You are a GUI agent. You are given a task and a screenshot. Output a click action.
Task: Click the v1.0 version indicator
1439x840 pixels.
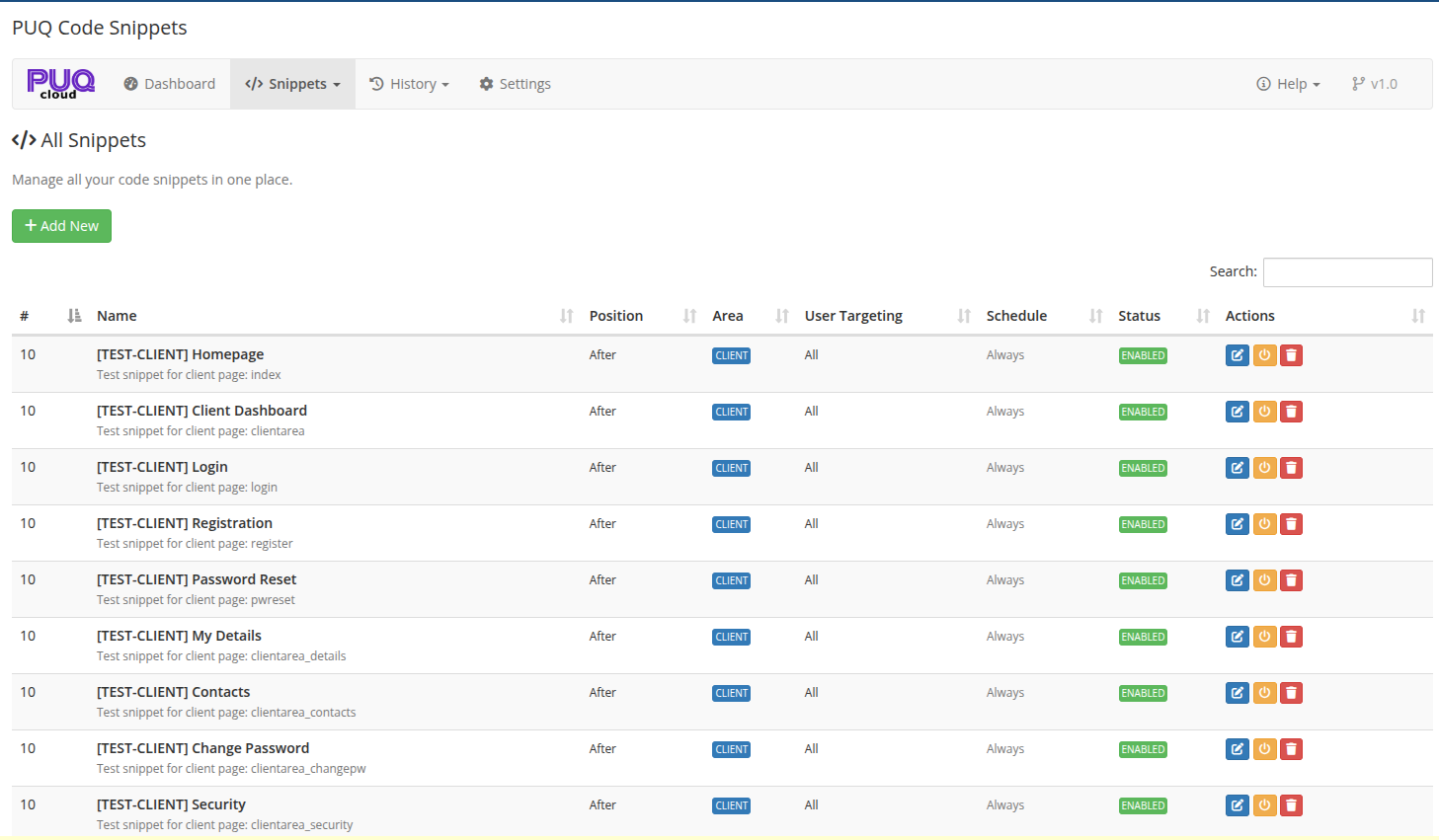tap(1374, 84)
